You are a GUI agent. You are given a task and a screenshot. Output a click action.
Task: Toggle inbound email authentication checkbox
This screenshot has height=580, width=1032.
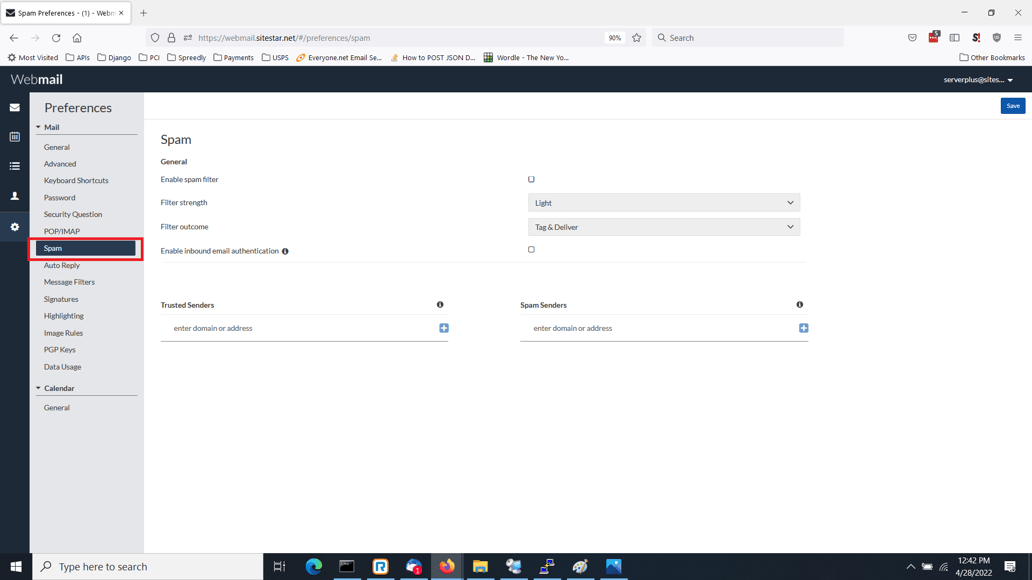click(x=531, y=250)
